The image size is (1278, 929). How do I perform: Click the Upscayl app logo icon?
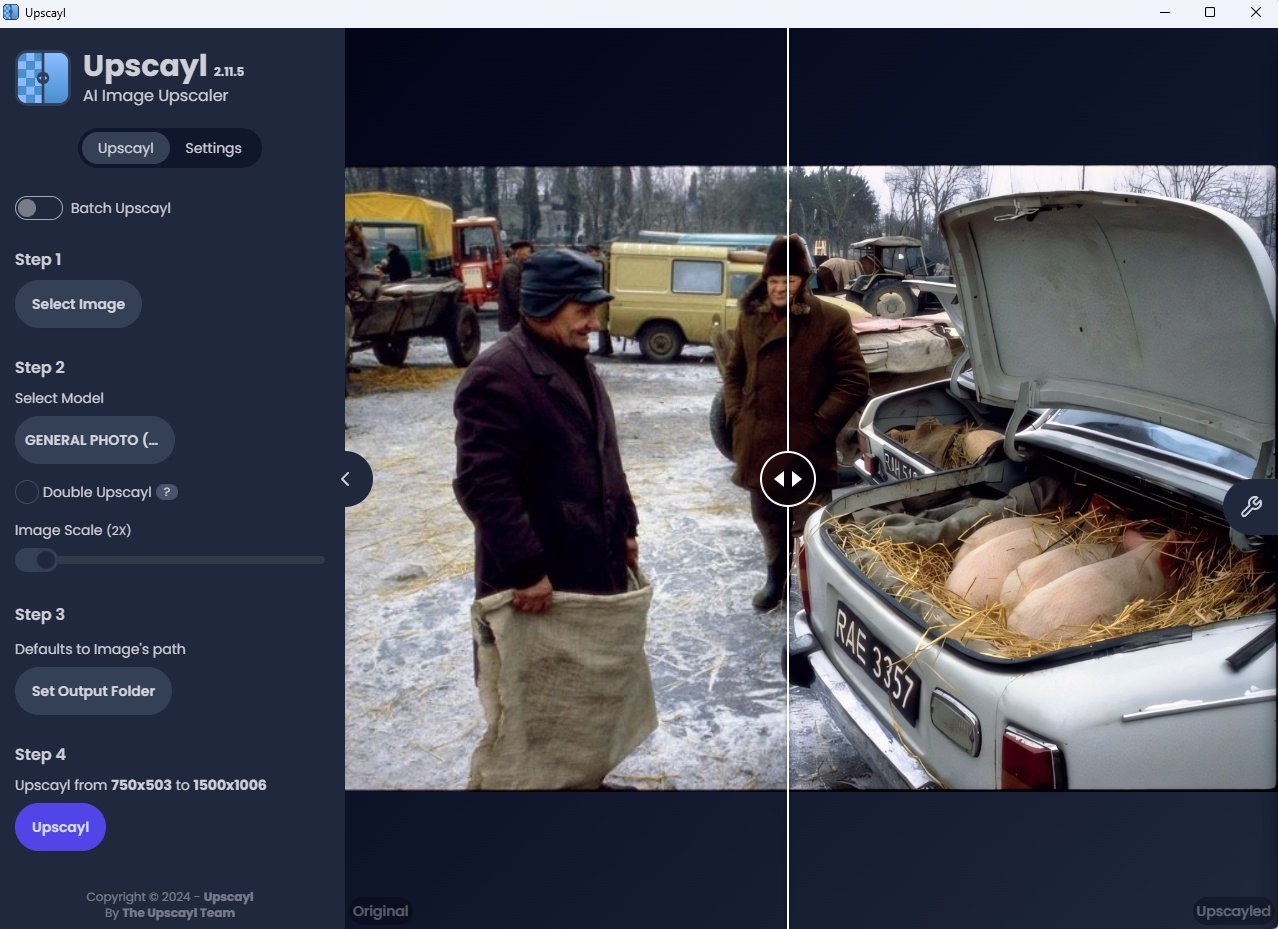click(x=43, y=78)
